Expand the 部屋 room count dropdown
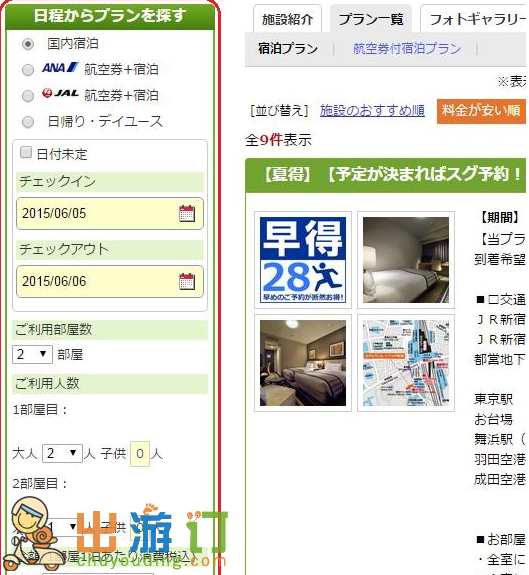 click(x=32, y=354)
